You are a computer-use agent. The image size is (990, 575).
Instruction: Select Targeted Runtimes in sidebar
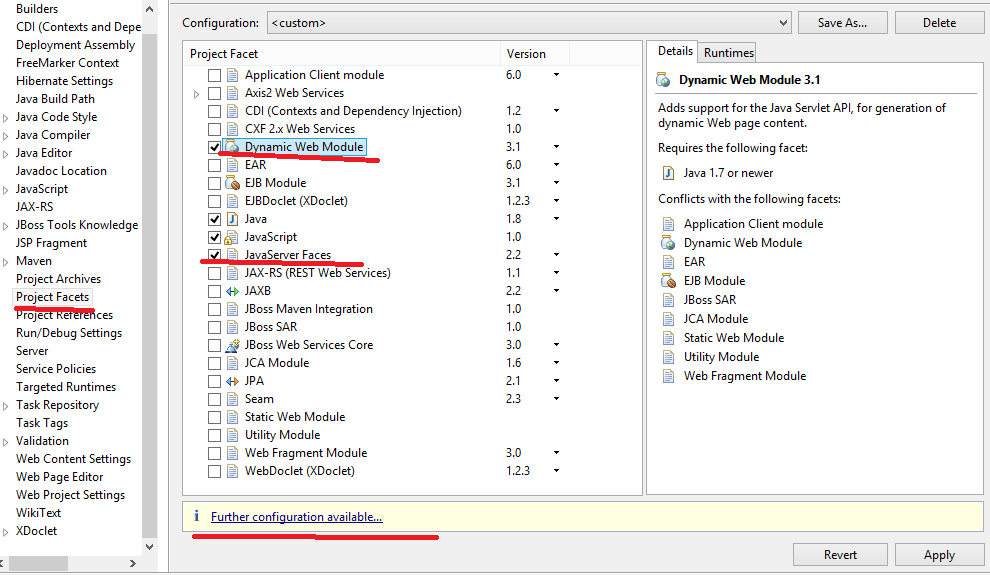click(66, 387)
